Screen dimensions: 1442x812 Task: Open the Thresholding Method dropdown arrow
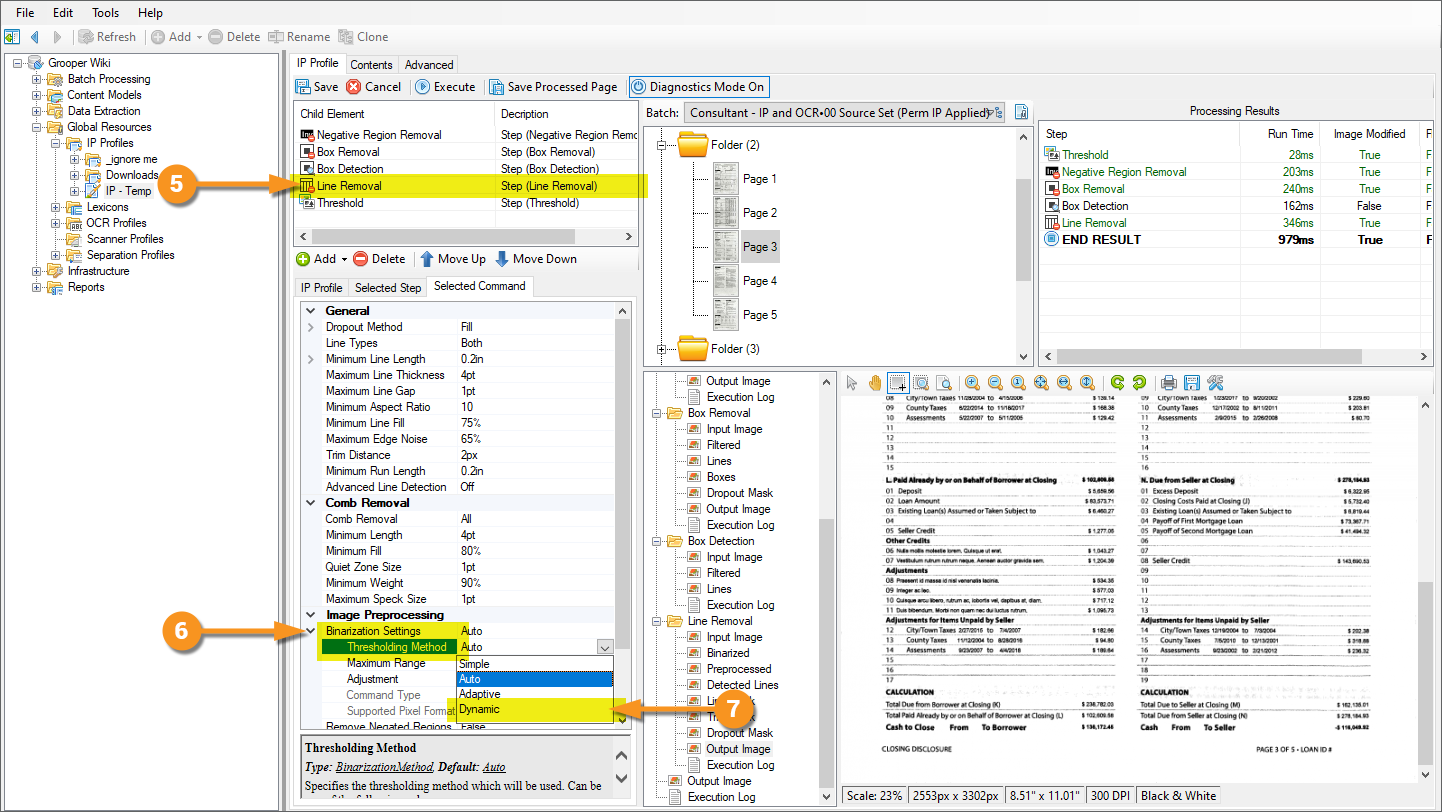click(x=604, y=647)
